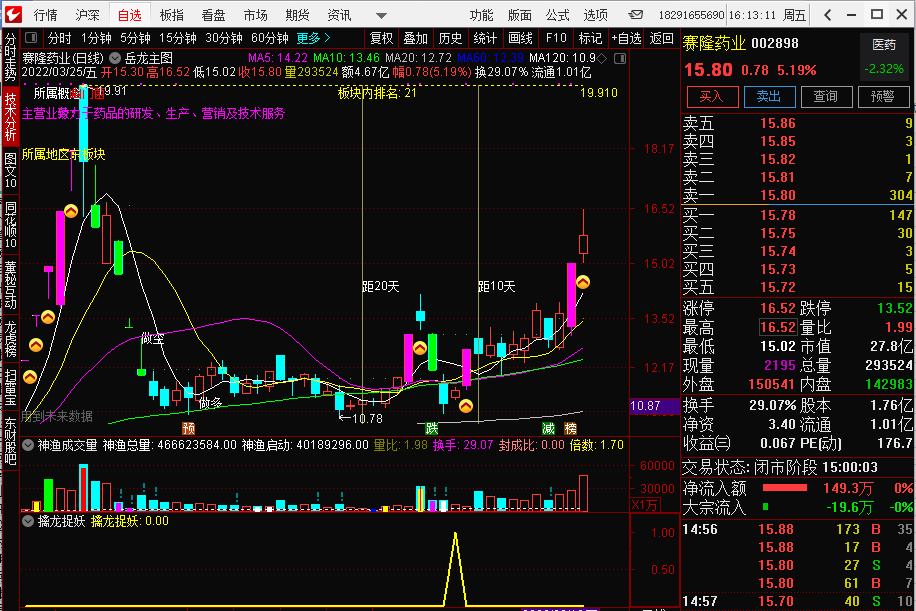916x611 pixels.
Task: Select 董秘互动 in left sidebar
Action: click(11, 284)
